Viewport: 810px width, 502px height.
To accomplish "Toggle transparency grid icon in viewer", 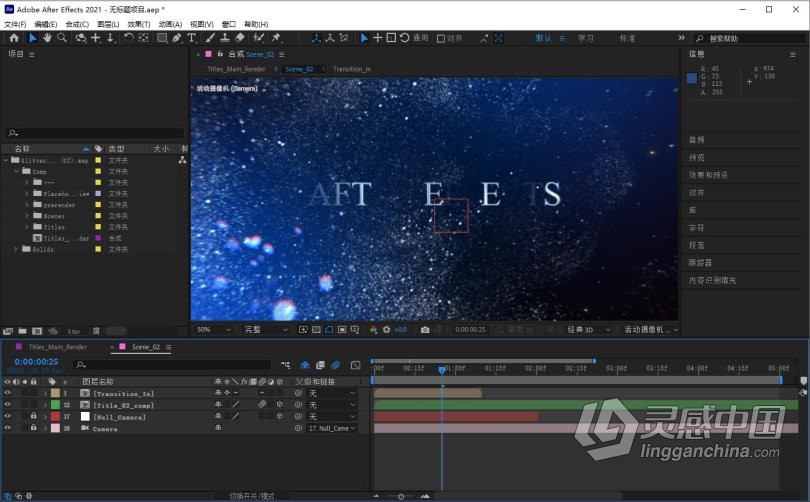I will [x=316, y=330].
